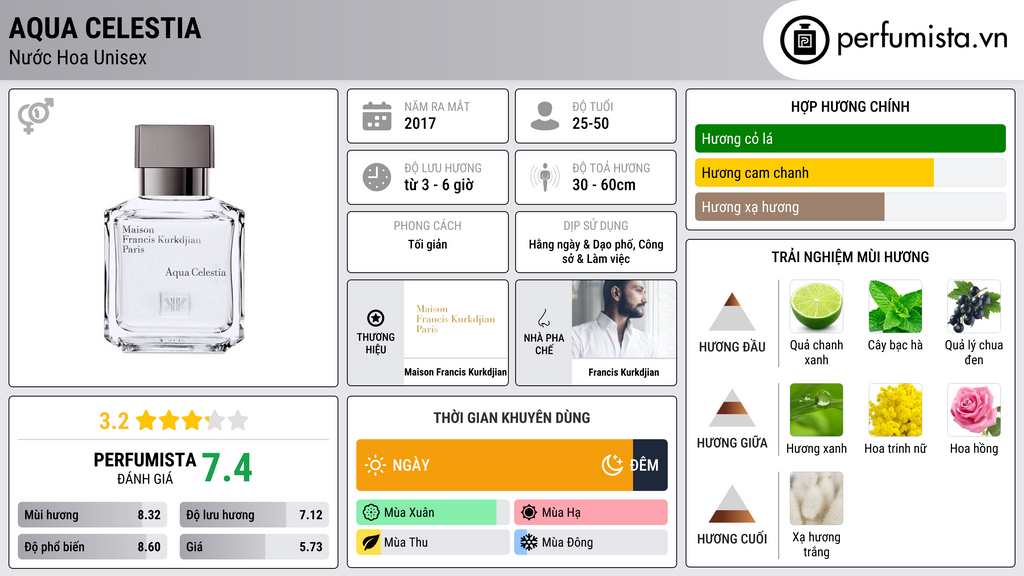The width and height of the screenshot is (1024, 576).
Task: Click the Maison Francis Kurkdjian caption
Action: tap(455, 372)
